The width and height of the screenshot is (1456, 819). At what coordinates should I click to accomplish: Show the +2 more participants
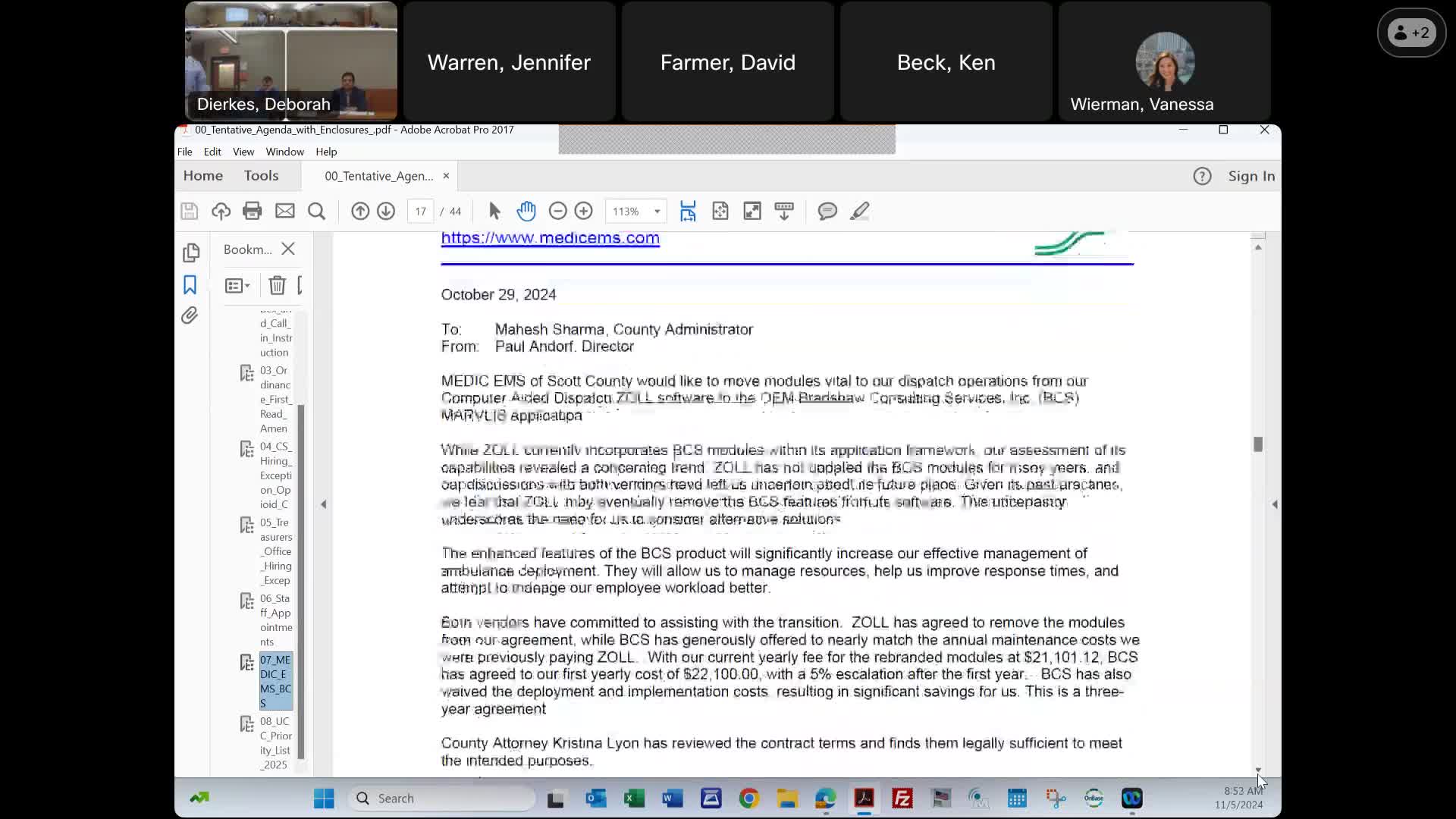[x=1411, y=33]
